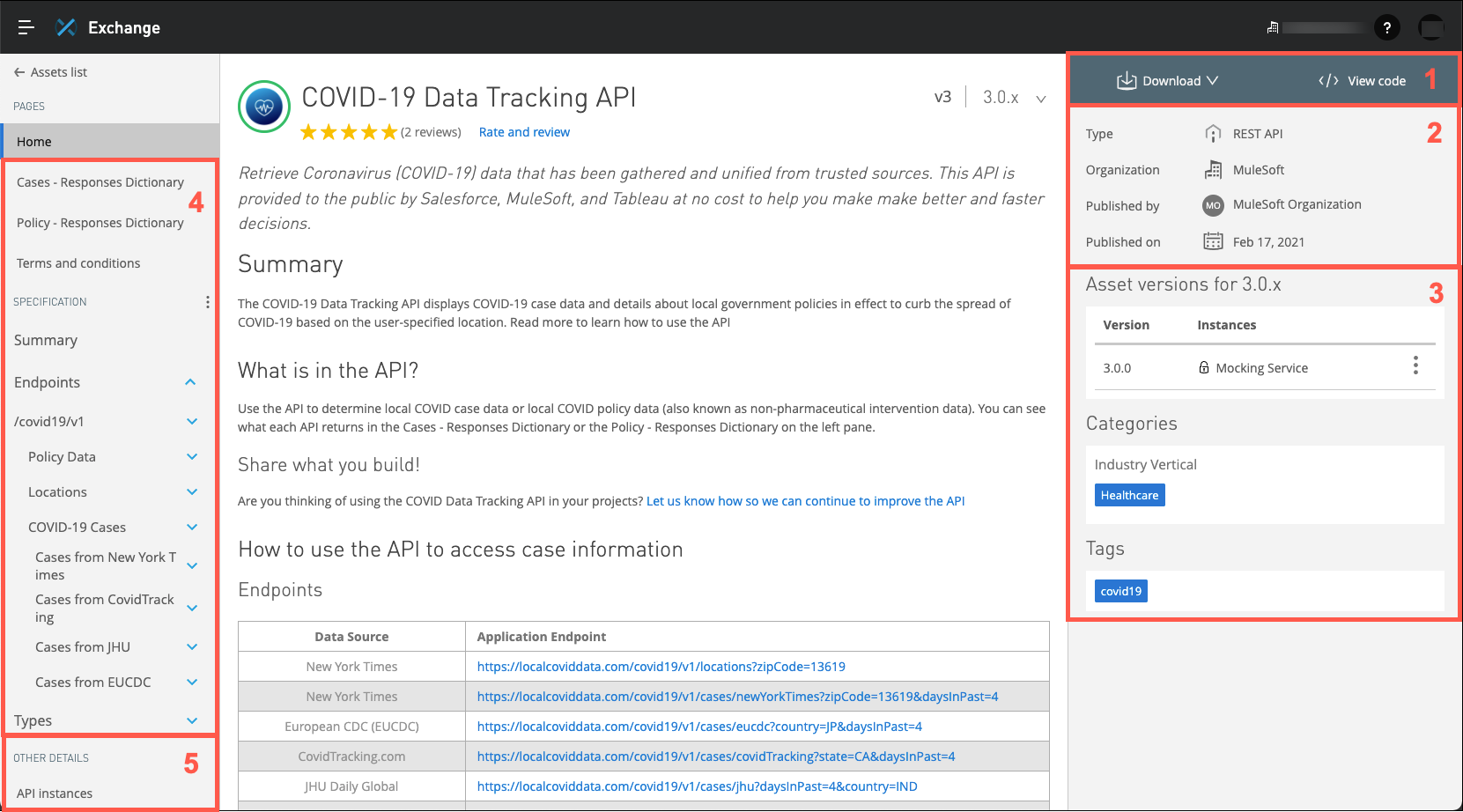
Task: Click MuleSoft Organization publisher name
Action: pyautogui.click(x=1297, y=204)
